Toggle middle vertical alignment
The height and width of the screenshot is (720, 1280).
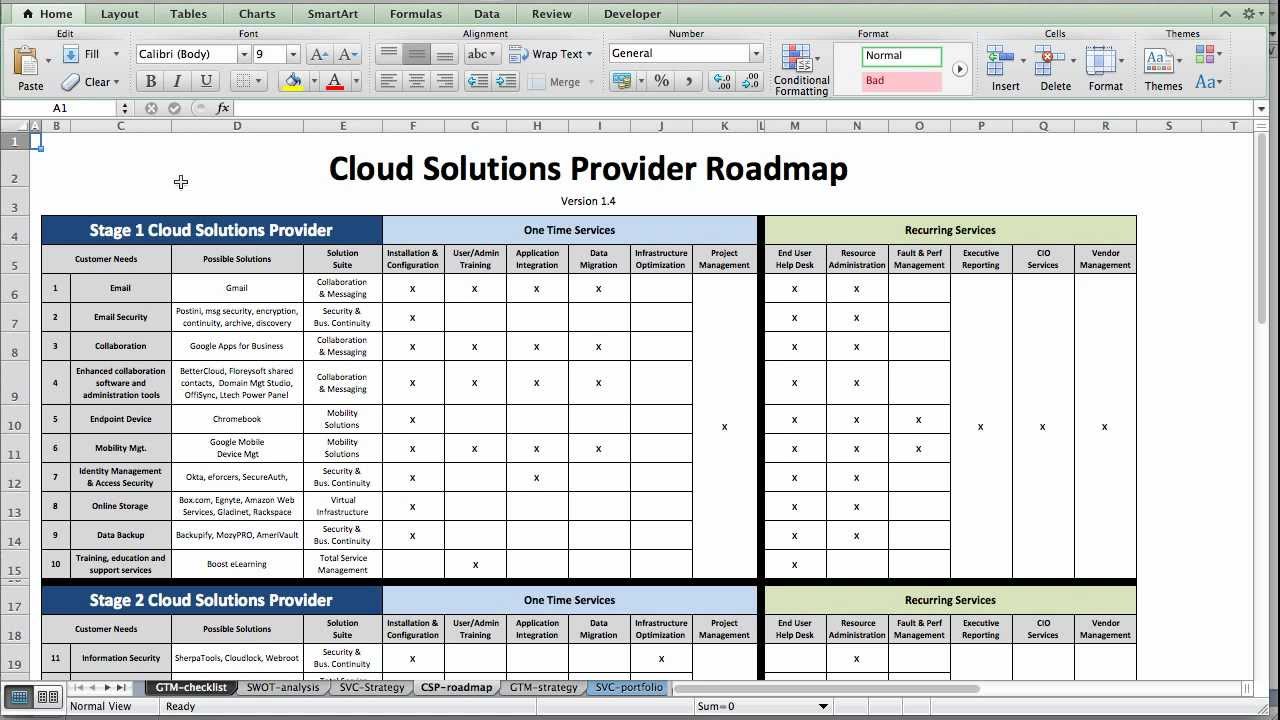point(417,54)
